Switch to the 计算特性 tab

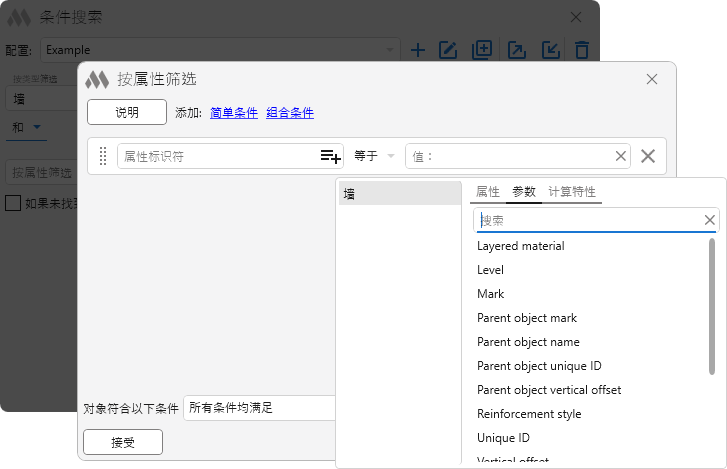pos(572,192)
